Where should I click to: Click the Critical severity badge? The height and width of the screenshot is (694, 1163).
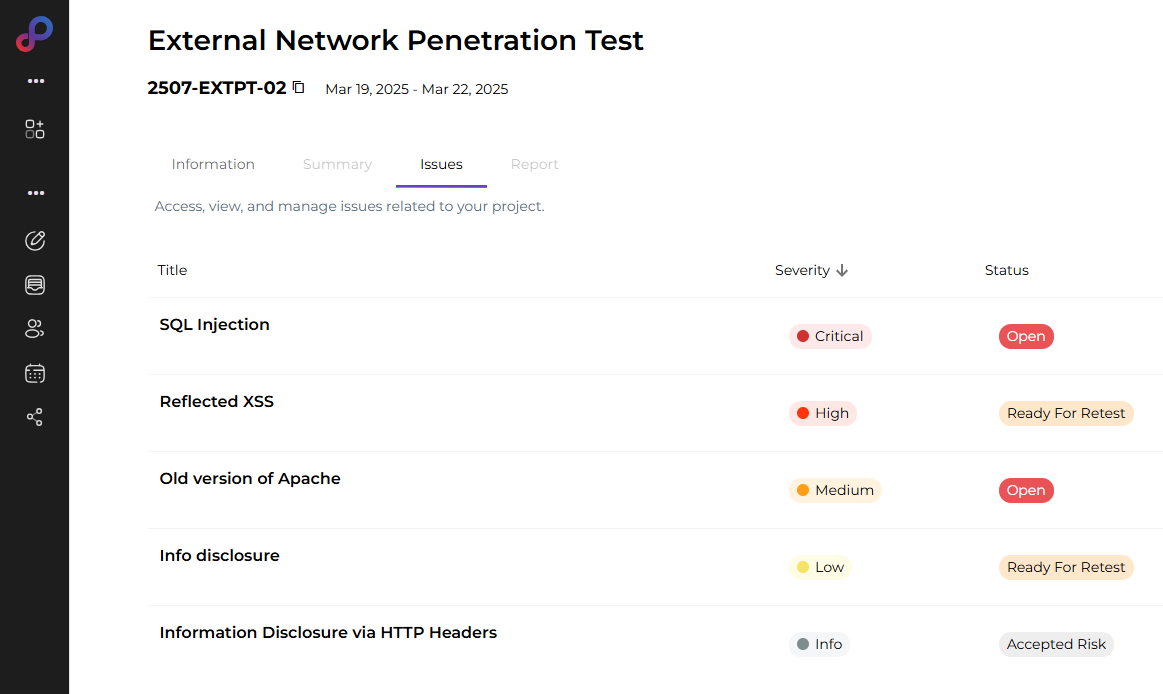coord(830,336)
